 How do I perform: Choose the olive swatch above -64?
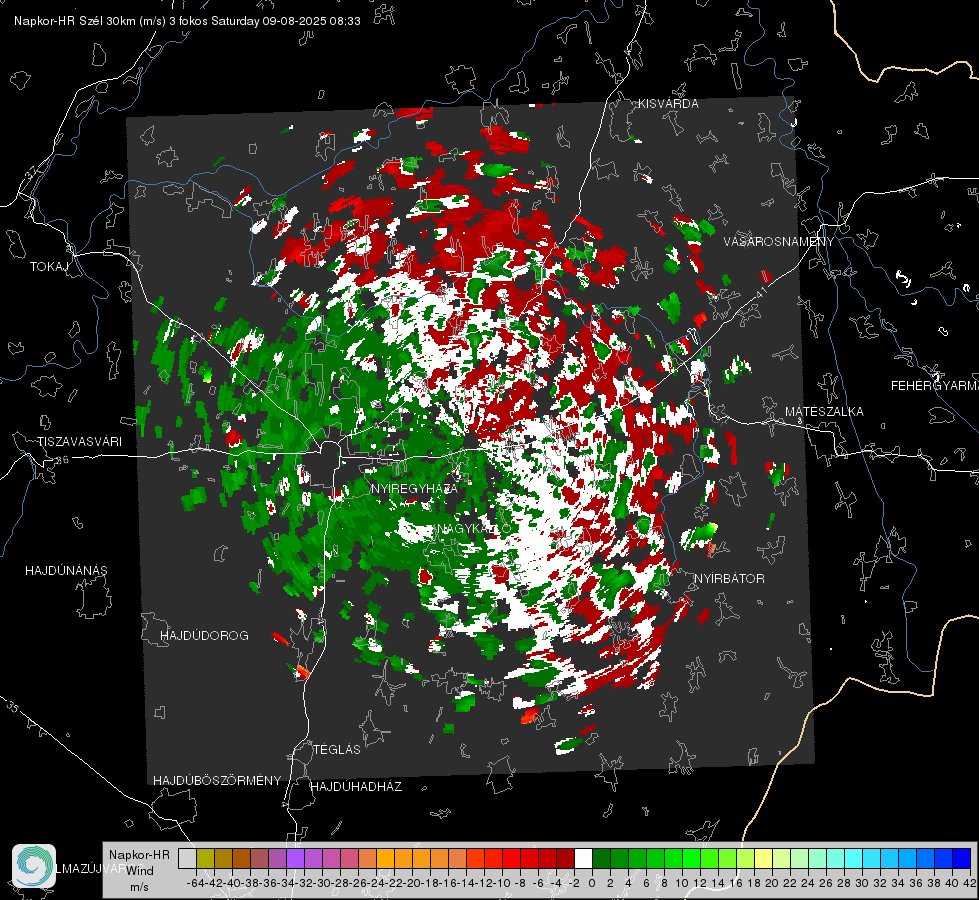[205, 859]
